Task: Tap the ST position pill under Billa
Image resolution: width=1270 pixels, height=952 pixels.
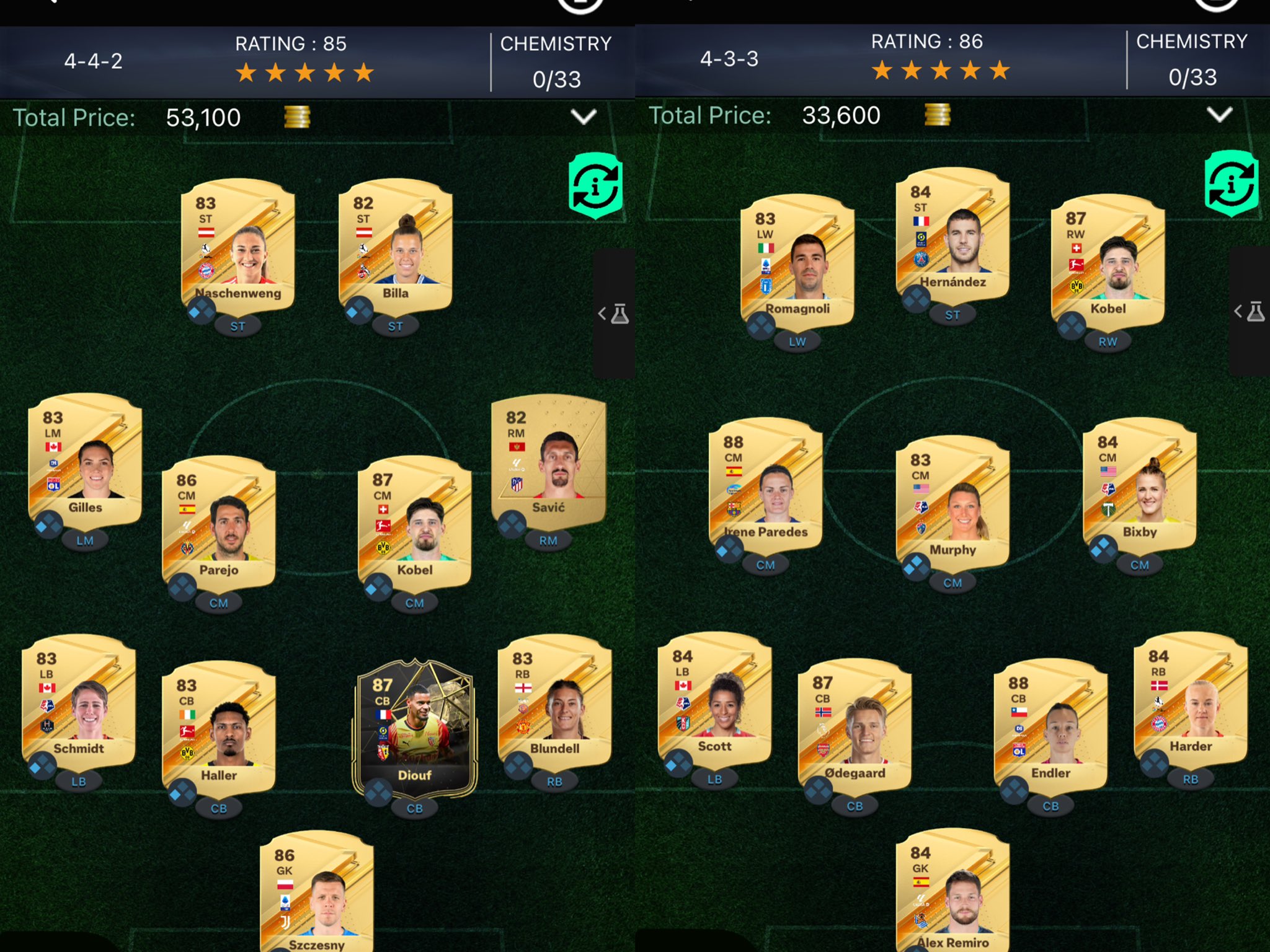Action: click(x=395, y=326)
